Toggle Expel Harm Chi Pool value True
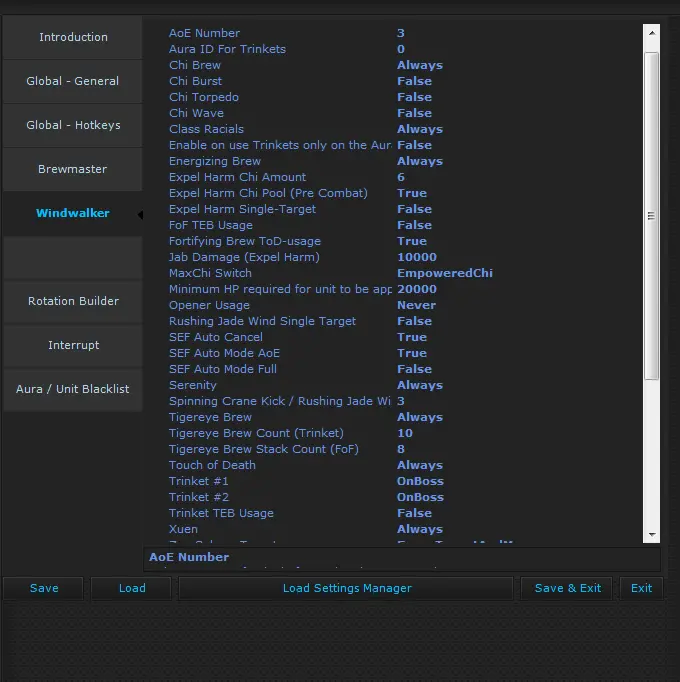Viewport: 680px width, 682px height. pyautogui.click(x=412, y=193)
